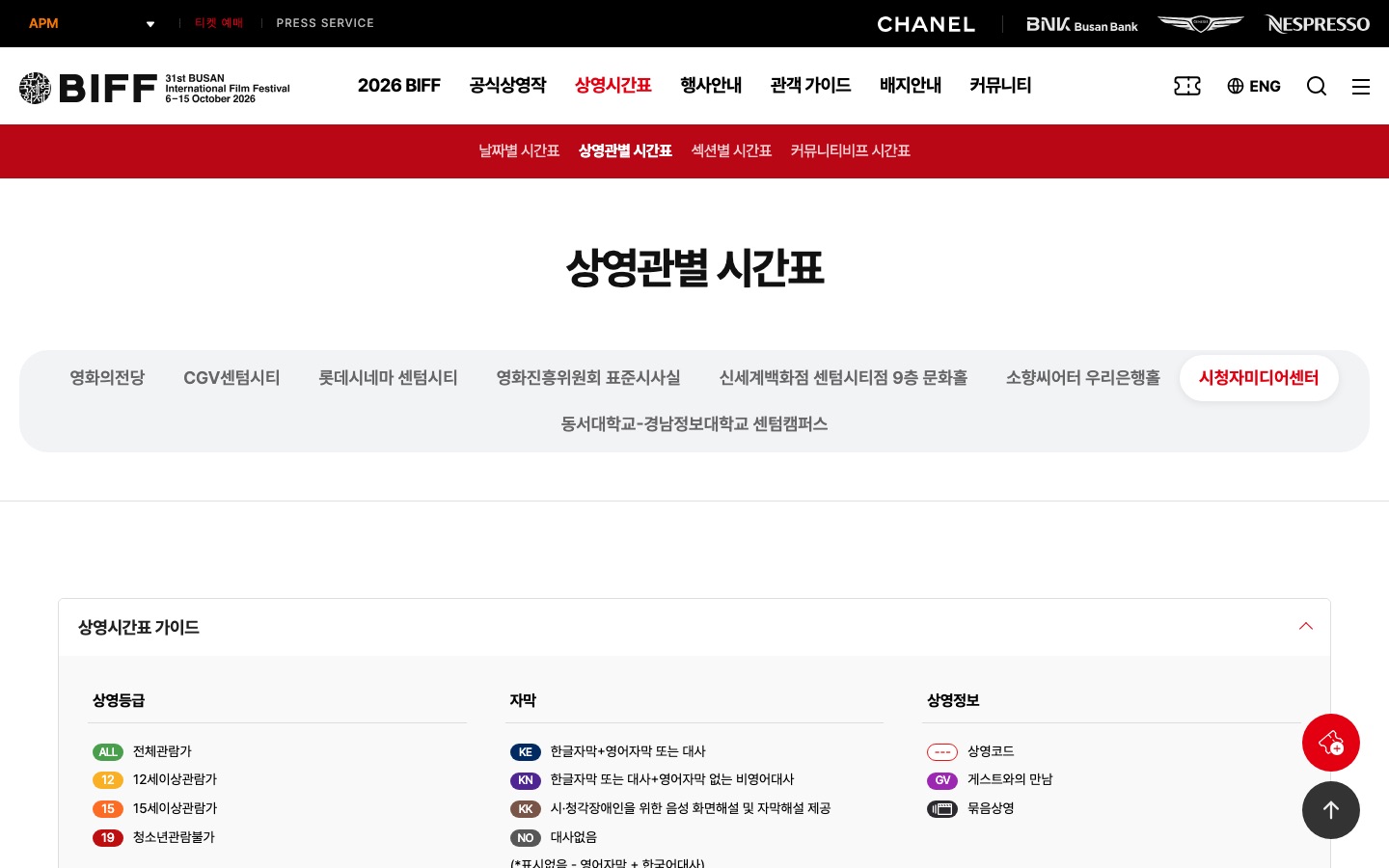Click the 상영관별 시간표 submenu
Screen dimensions: 1389x868
625,151
